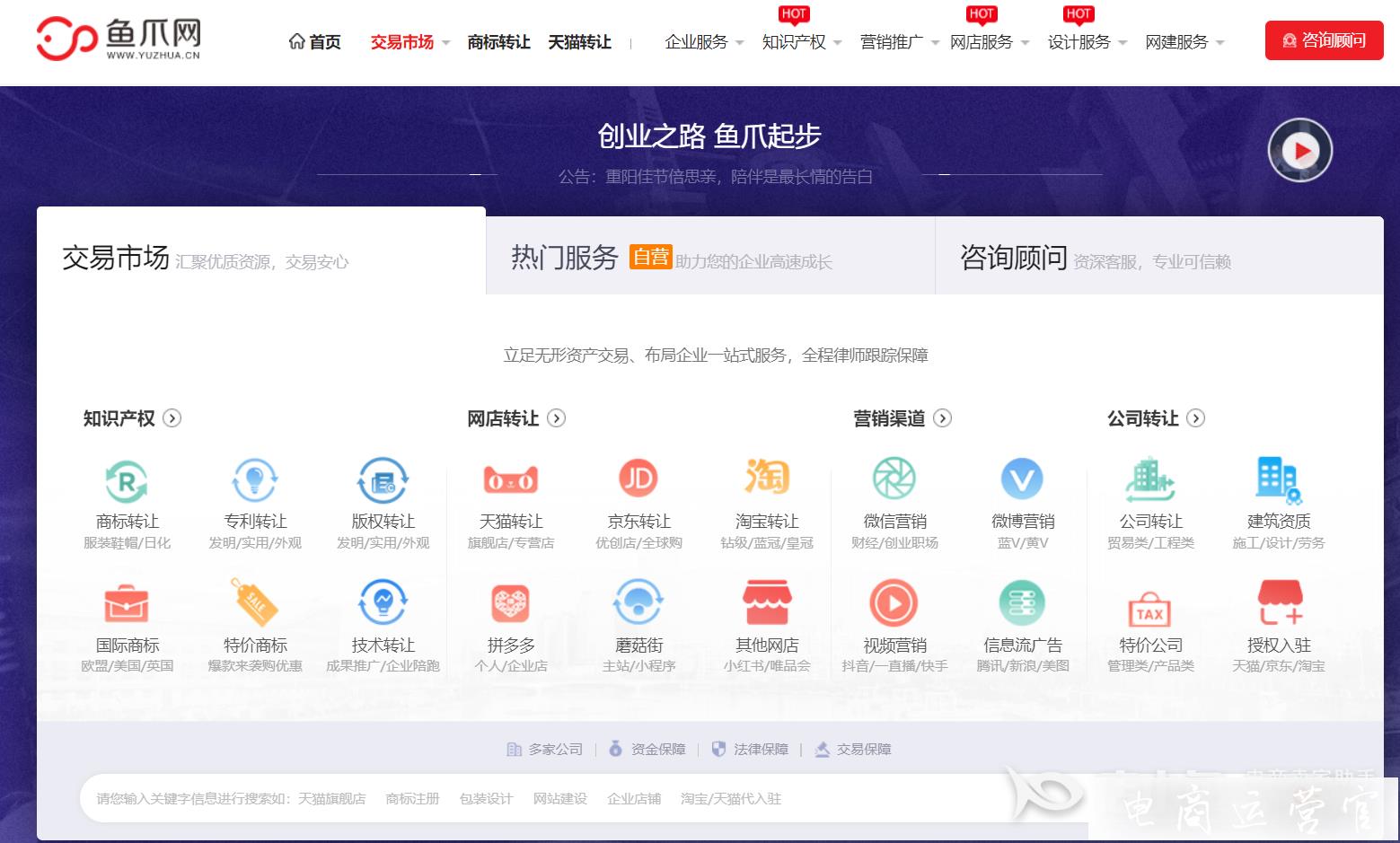The image size is (1400, 843).
Task: Click the 网站建设 search suggestion
Action: pos(560,798)
